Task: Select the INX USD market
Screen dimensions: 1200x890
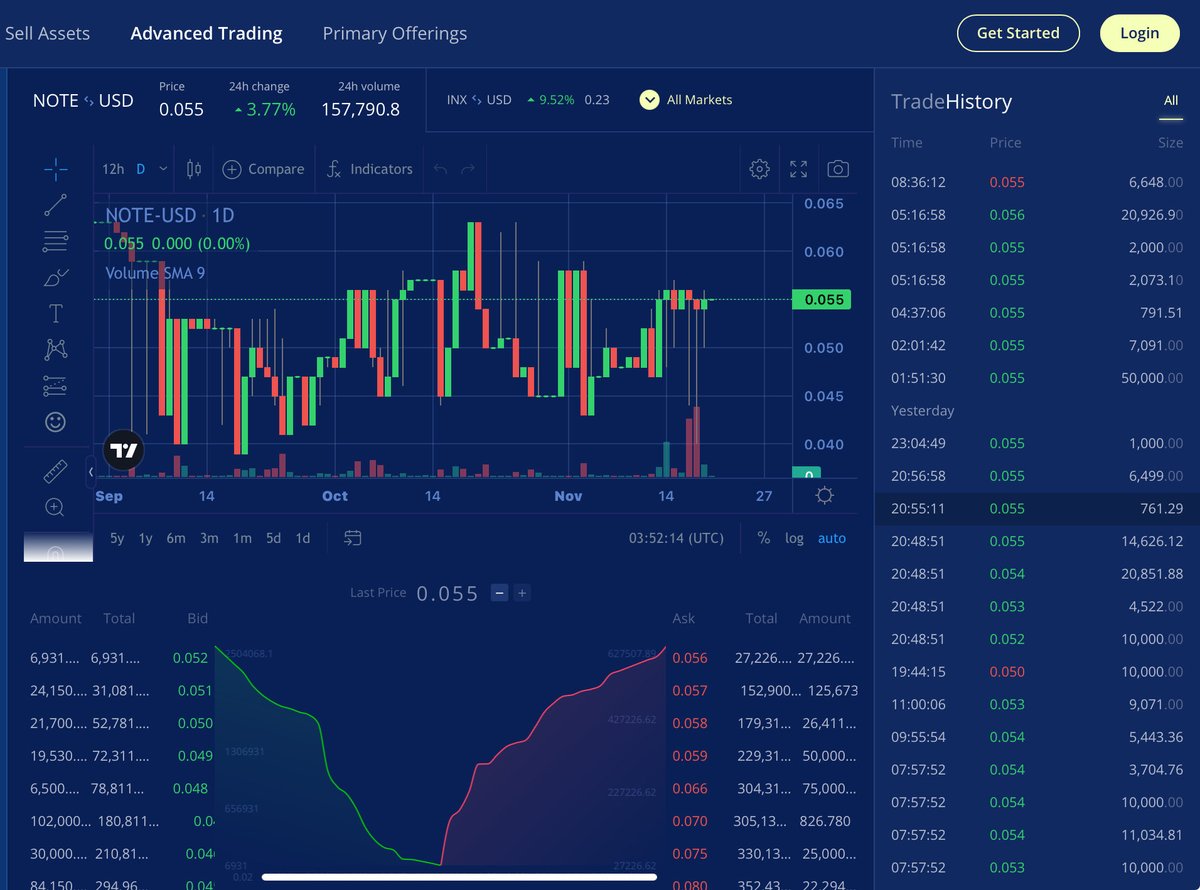Action: point(528,100)
